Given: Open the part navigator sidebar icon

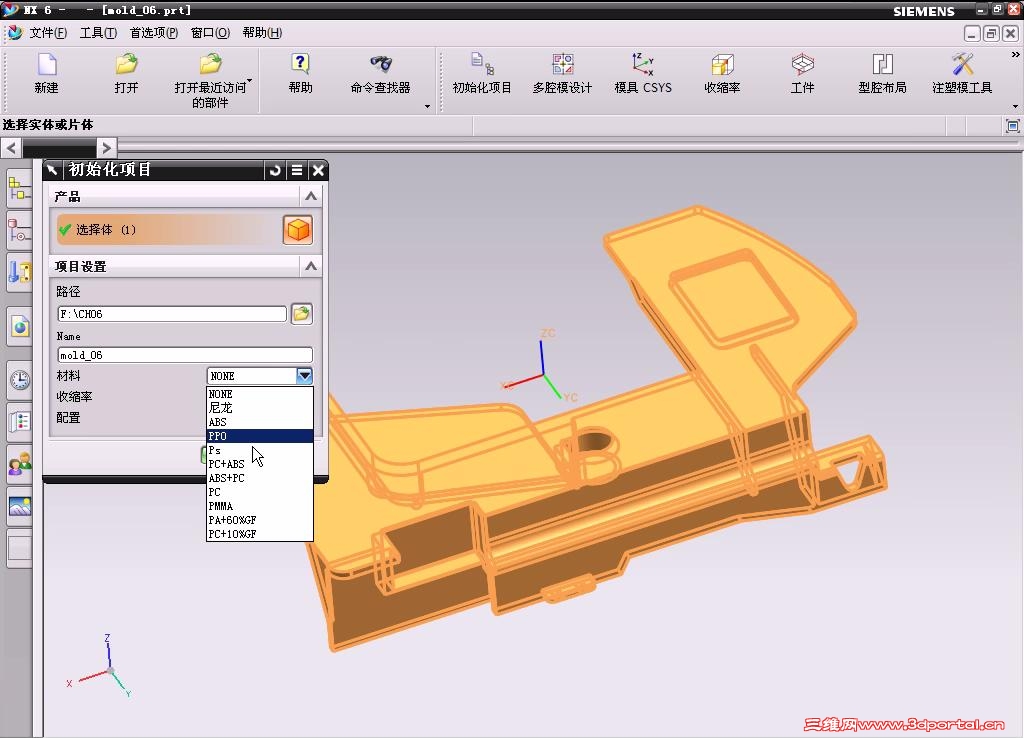Looking at the screenshot, I should coord(20,231).
